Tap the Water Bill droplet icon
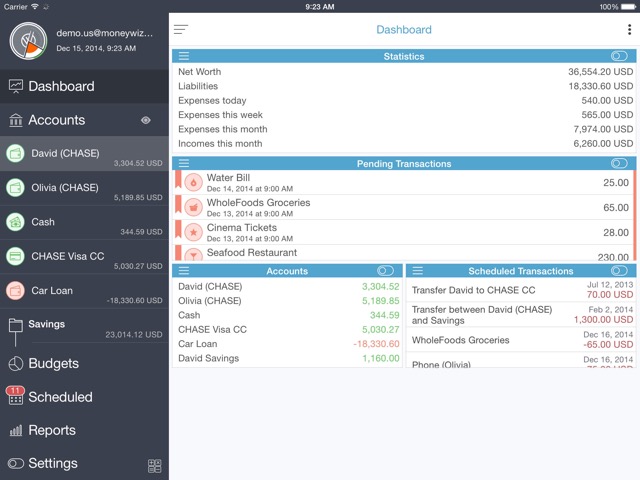The width and height of the screenshot is (640, 480). (193, 182)
